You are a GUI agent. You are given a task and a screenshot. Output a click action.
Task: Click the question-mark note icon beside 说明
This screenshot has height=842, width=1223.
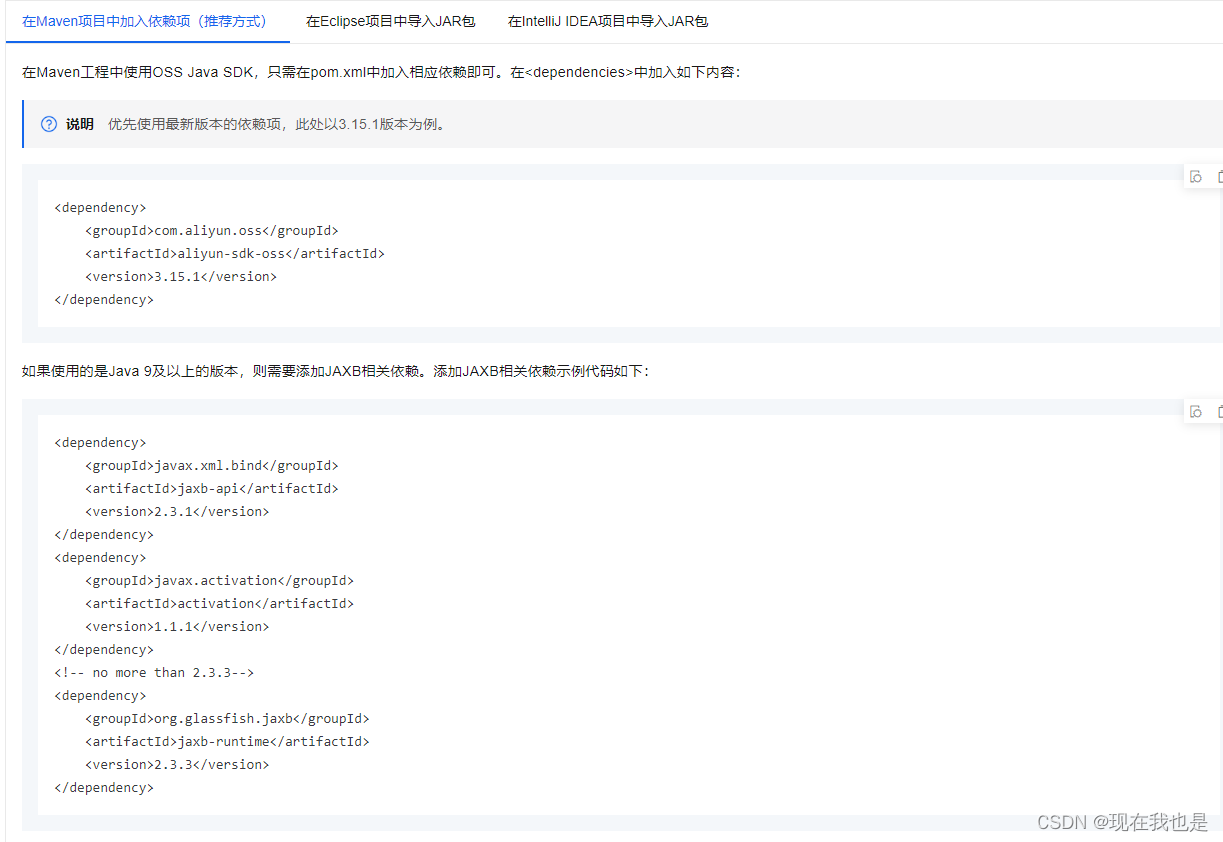pos(49,124)
